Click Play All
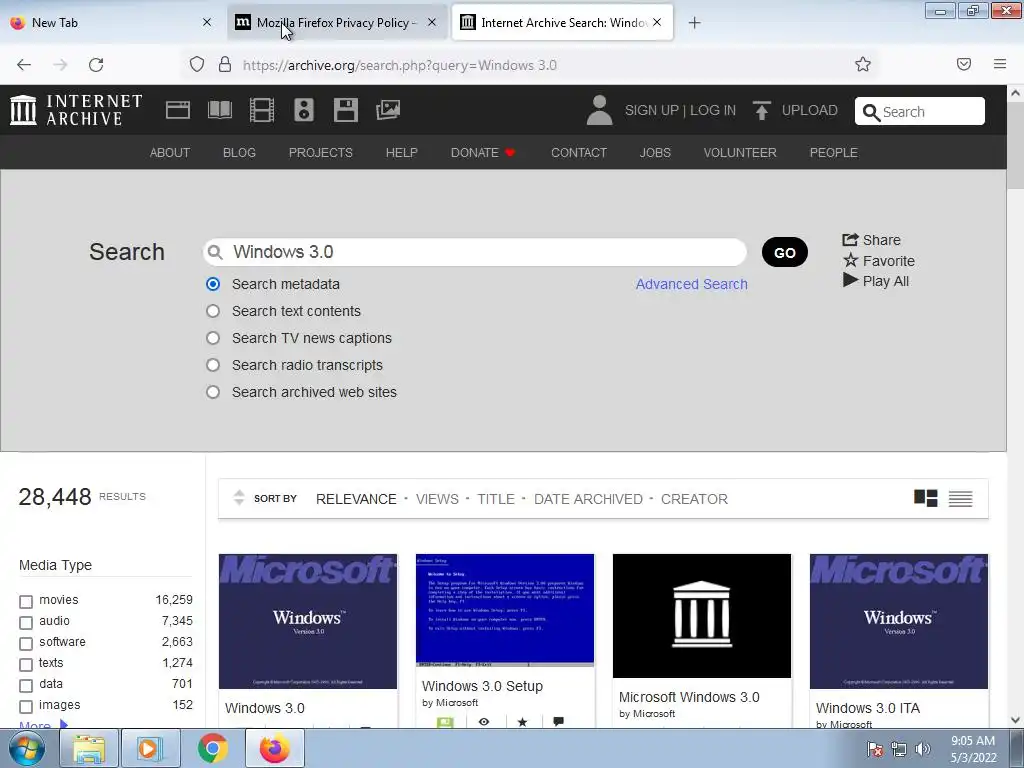The image size is (1024, 768). click(876, 281)
